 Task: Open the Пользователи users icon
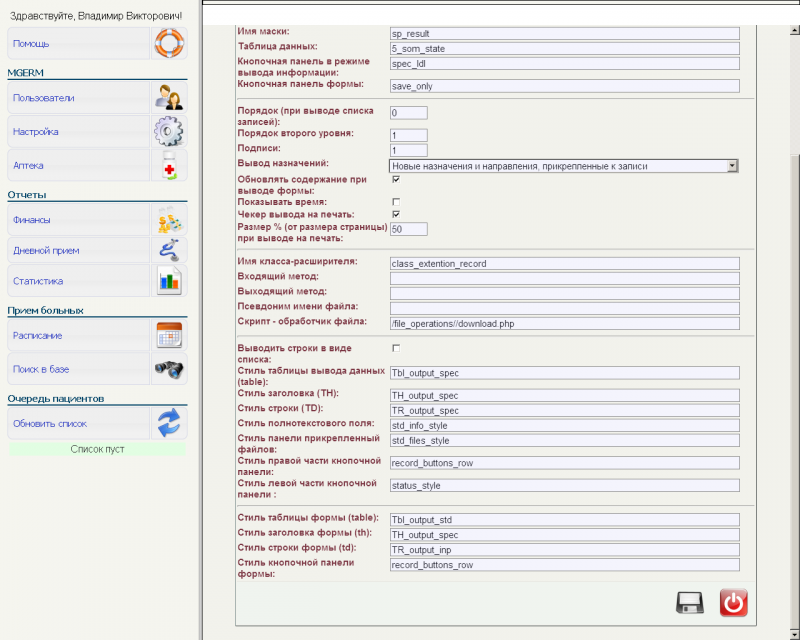click(169, 98)
